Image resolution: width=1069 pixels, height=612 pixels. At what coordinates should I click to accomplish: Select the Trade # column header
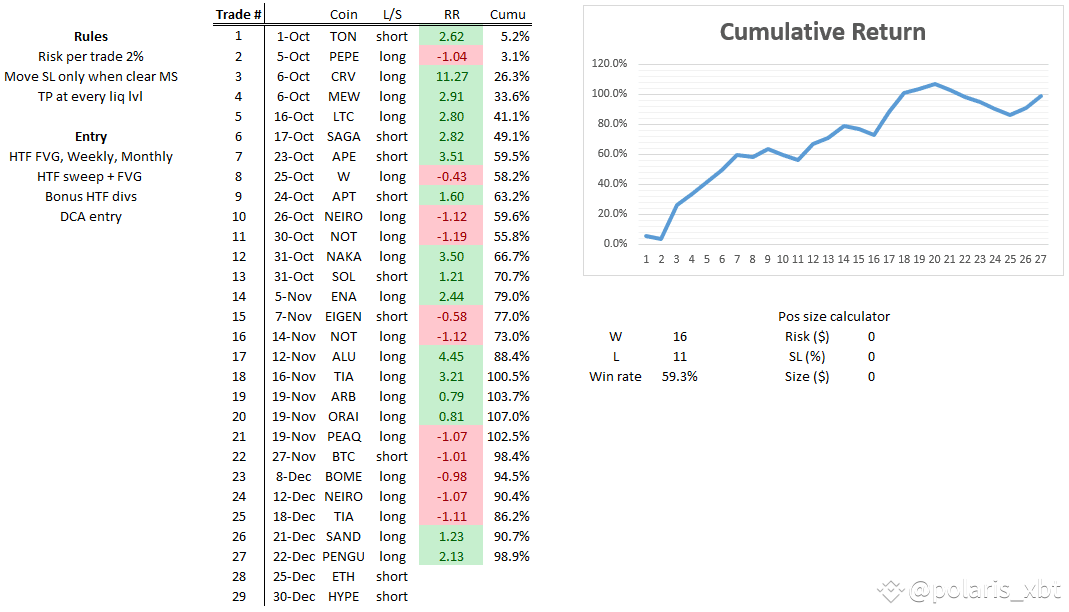238,14
